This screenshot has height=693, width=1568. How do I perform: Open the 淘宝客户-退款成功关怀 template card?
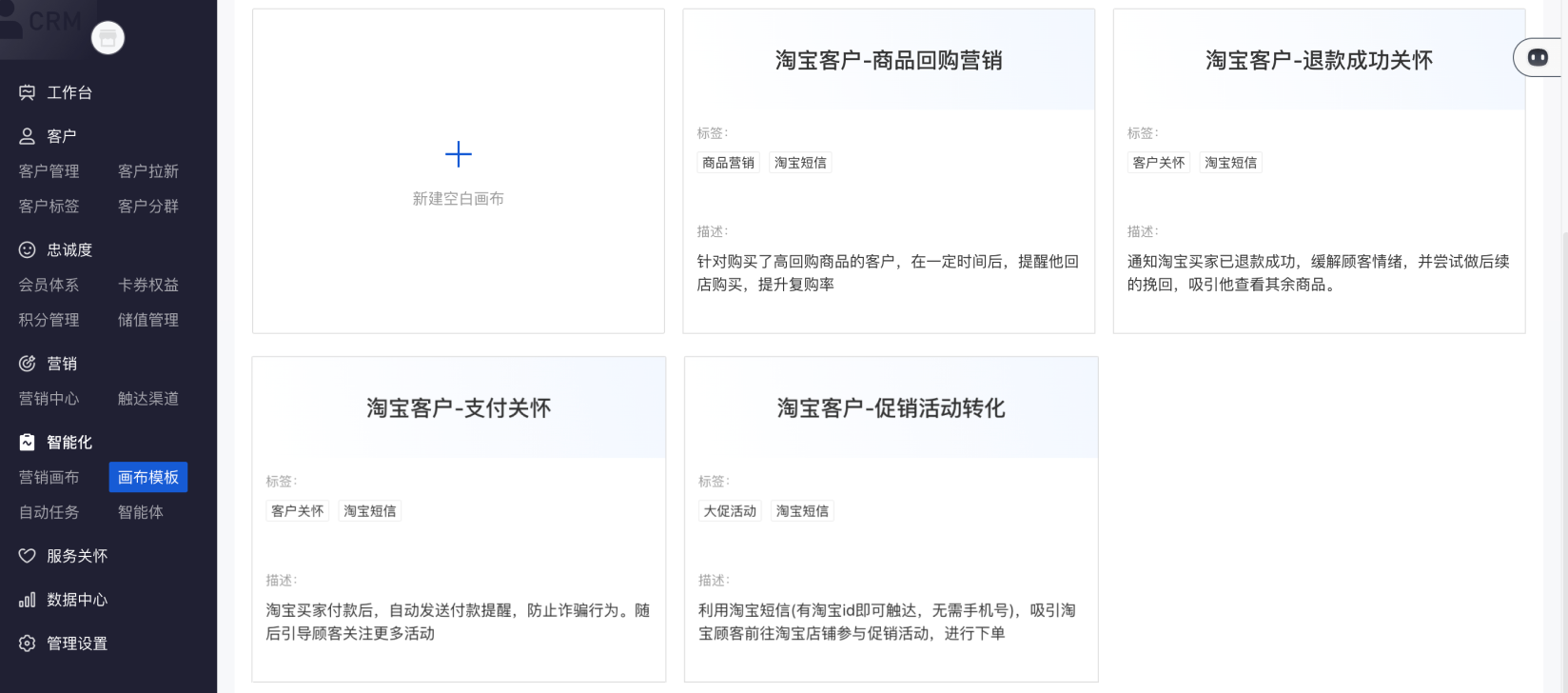[1319, 61]
